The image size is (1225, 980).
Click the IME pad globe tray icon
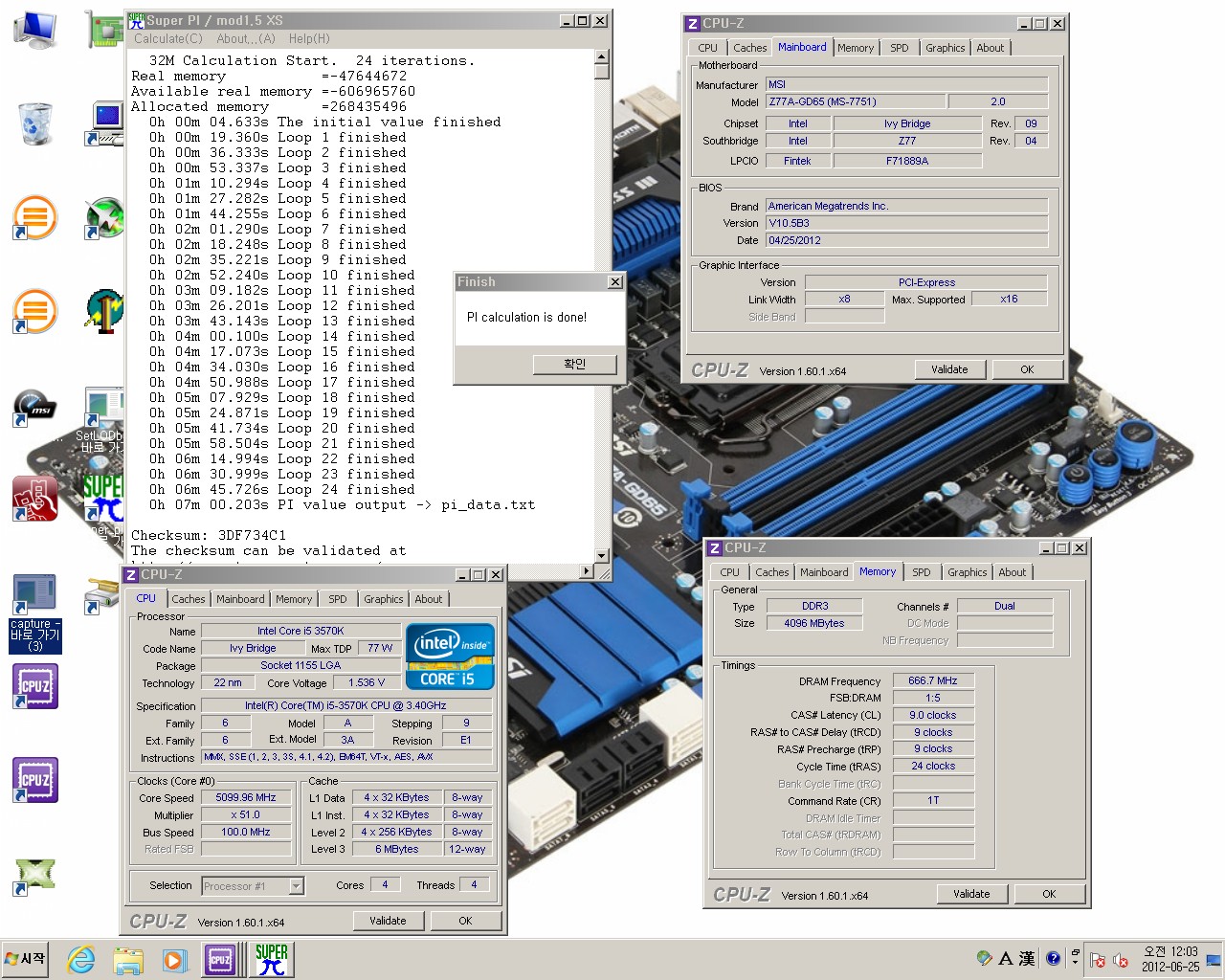pyautogui.click(x=985, y=958)
